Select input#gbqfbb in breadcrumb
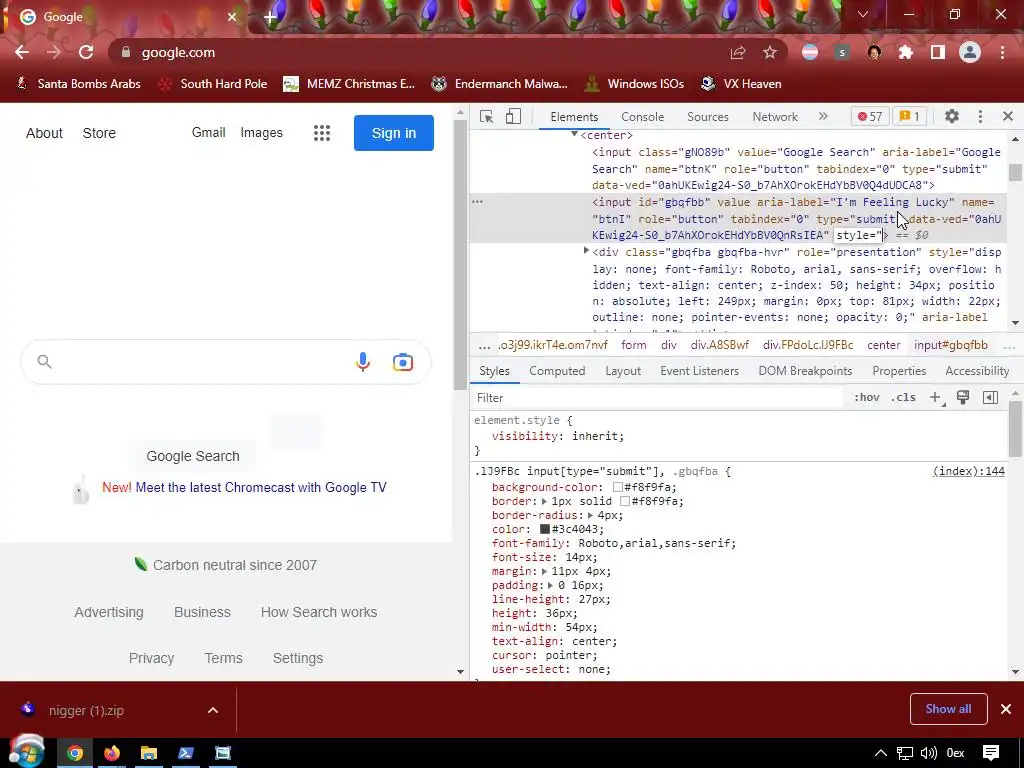Image resolution: width=1024 pixels, height=768 pixels. point(950,345)
